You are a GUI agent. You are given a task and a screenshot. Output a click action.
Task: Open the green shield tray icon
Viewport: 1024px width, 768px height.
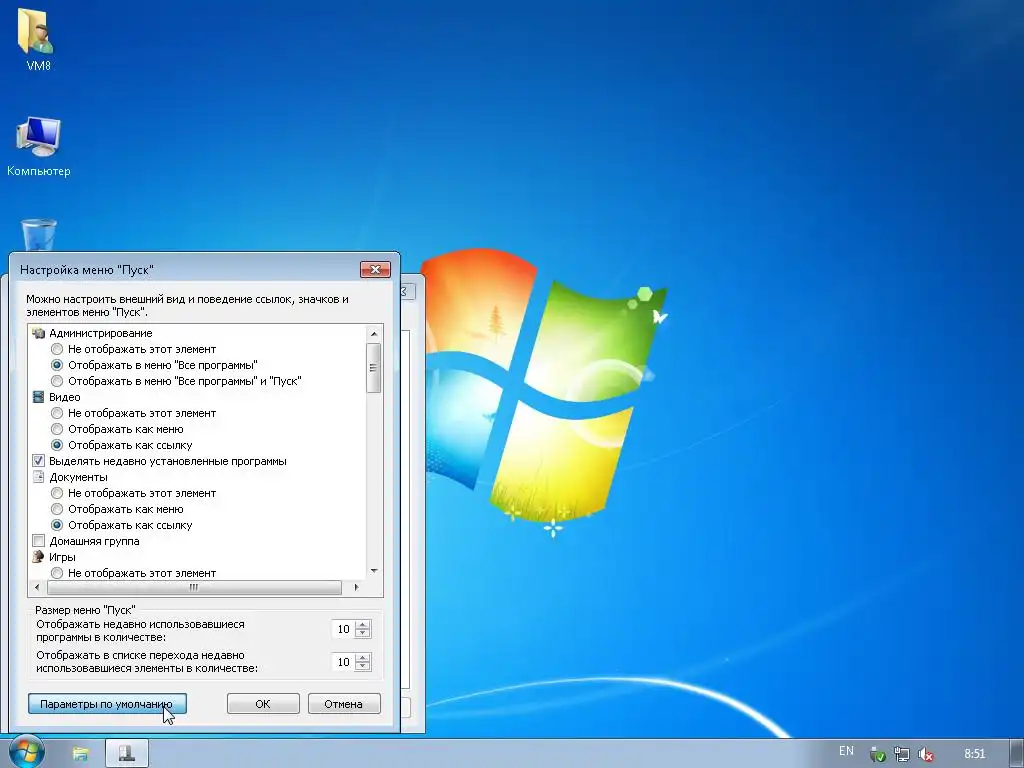878,754
